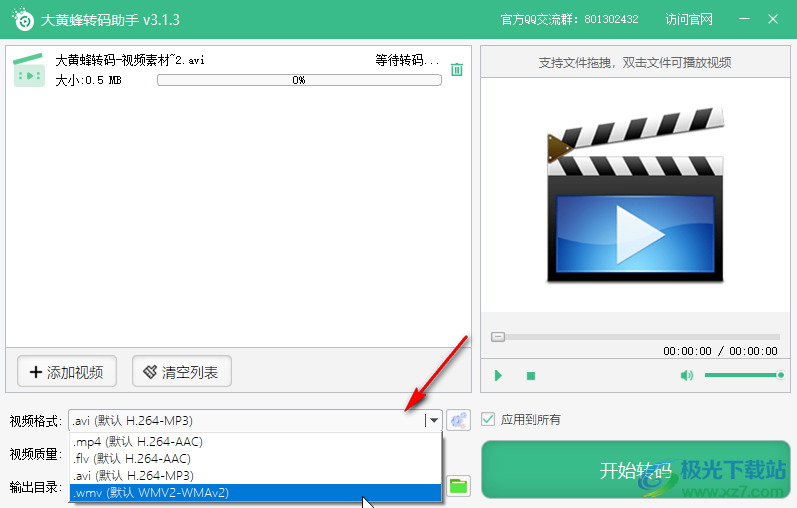Adjust the volume slider
797x508 pixels.
[744, 375]
